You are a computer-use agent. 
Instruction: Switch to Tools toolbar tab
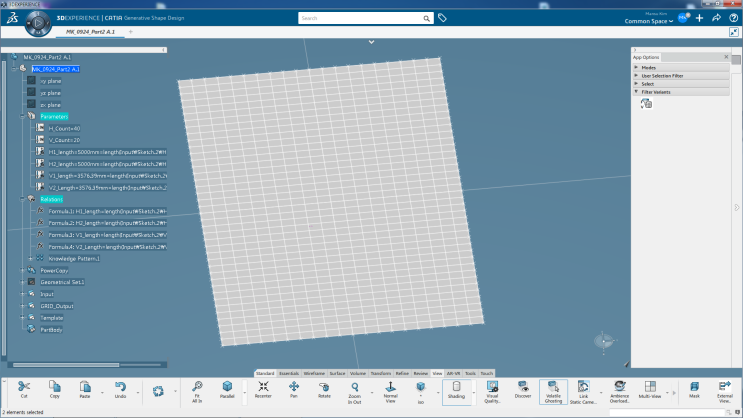tap(470, 373)
